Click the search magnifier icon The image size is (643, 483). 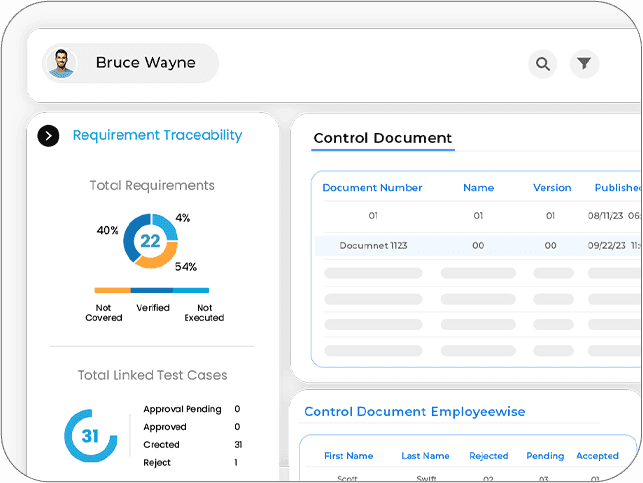tap(543, 64)
